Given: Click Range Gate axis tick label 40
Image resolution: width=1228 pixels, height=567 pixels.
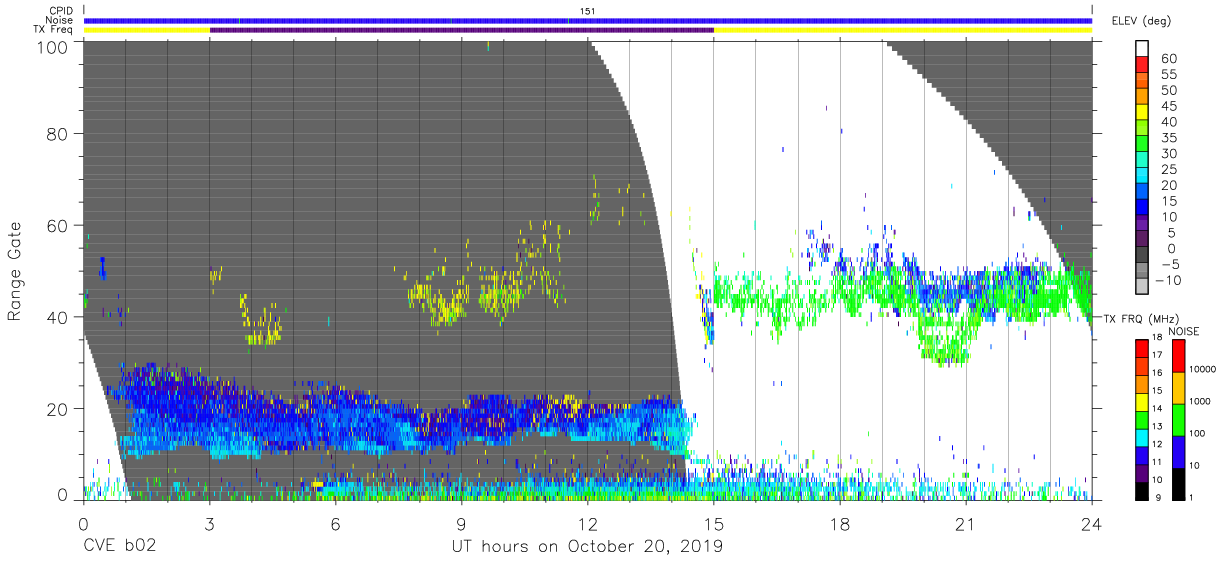Looking at the screenshot, I should 58,317.
